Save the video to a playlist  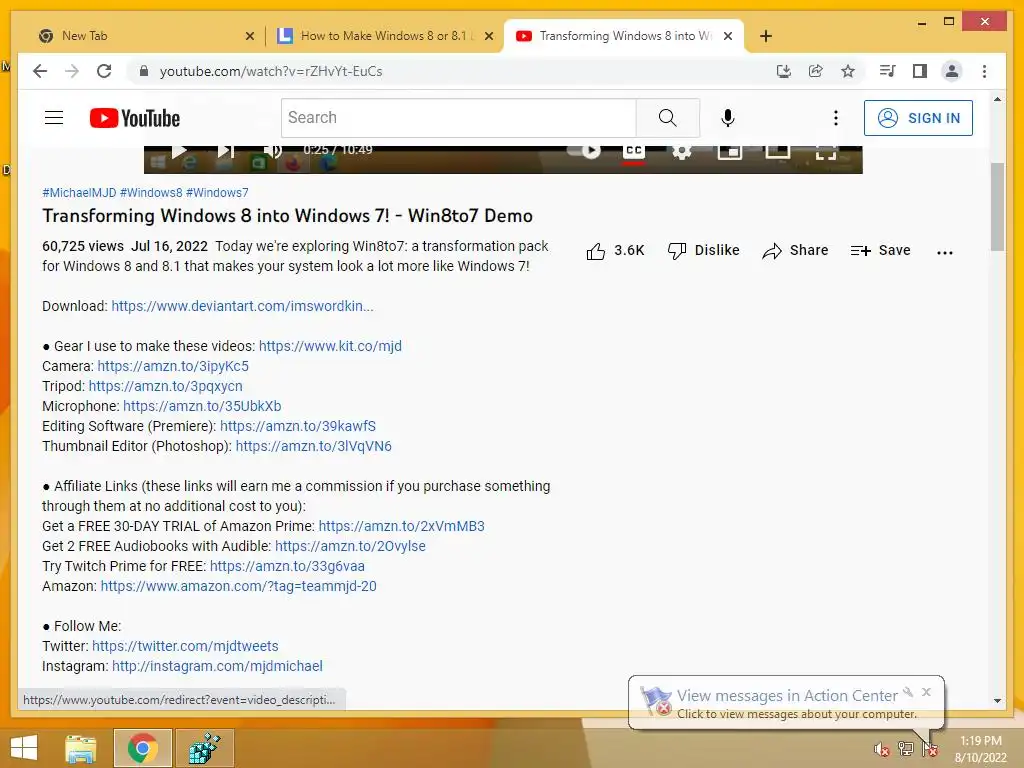(x=880, y=251)
